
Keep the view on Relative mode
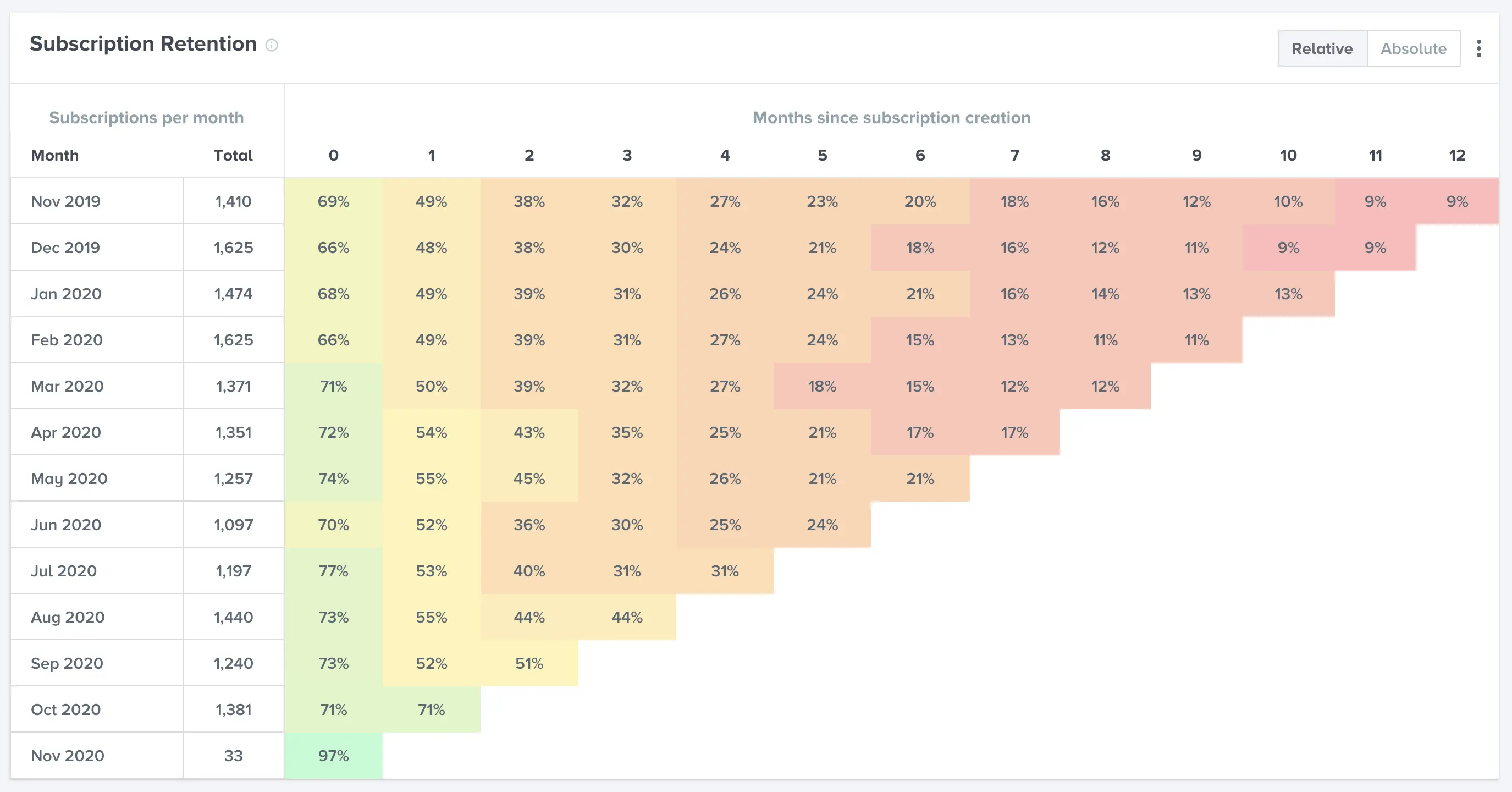point(1322,48)
